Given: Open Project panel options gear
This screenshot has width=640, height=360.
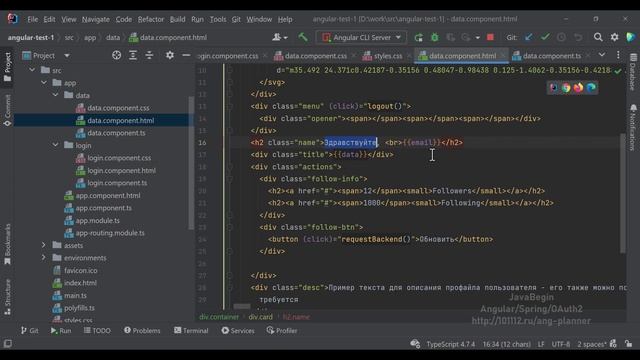Looking at the screenshot, I should [x=170, y=55].
